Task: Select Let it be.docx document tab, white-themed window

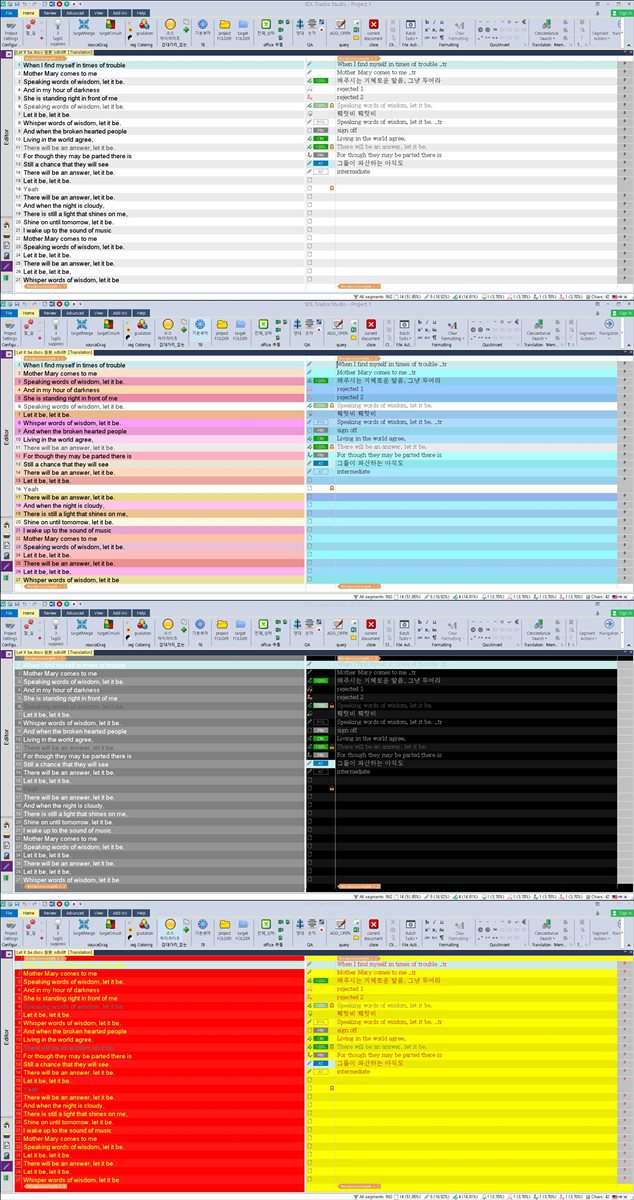Action: point(53,52)
